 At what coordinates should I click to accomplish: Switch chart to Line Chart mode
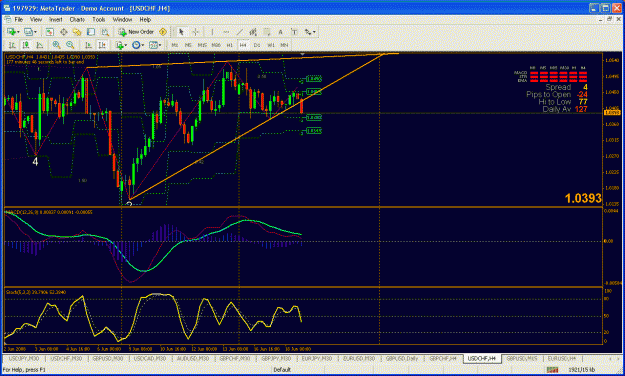[x=39, y=45]
